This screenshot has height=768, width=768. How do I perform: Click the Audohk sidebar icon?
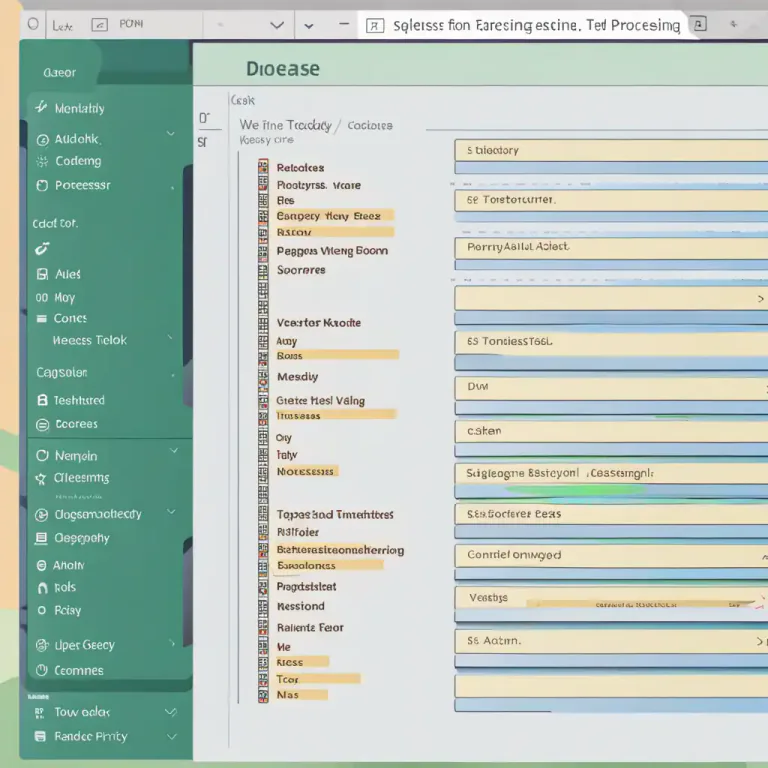point(43,140)
